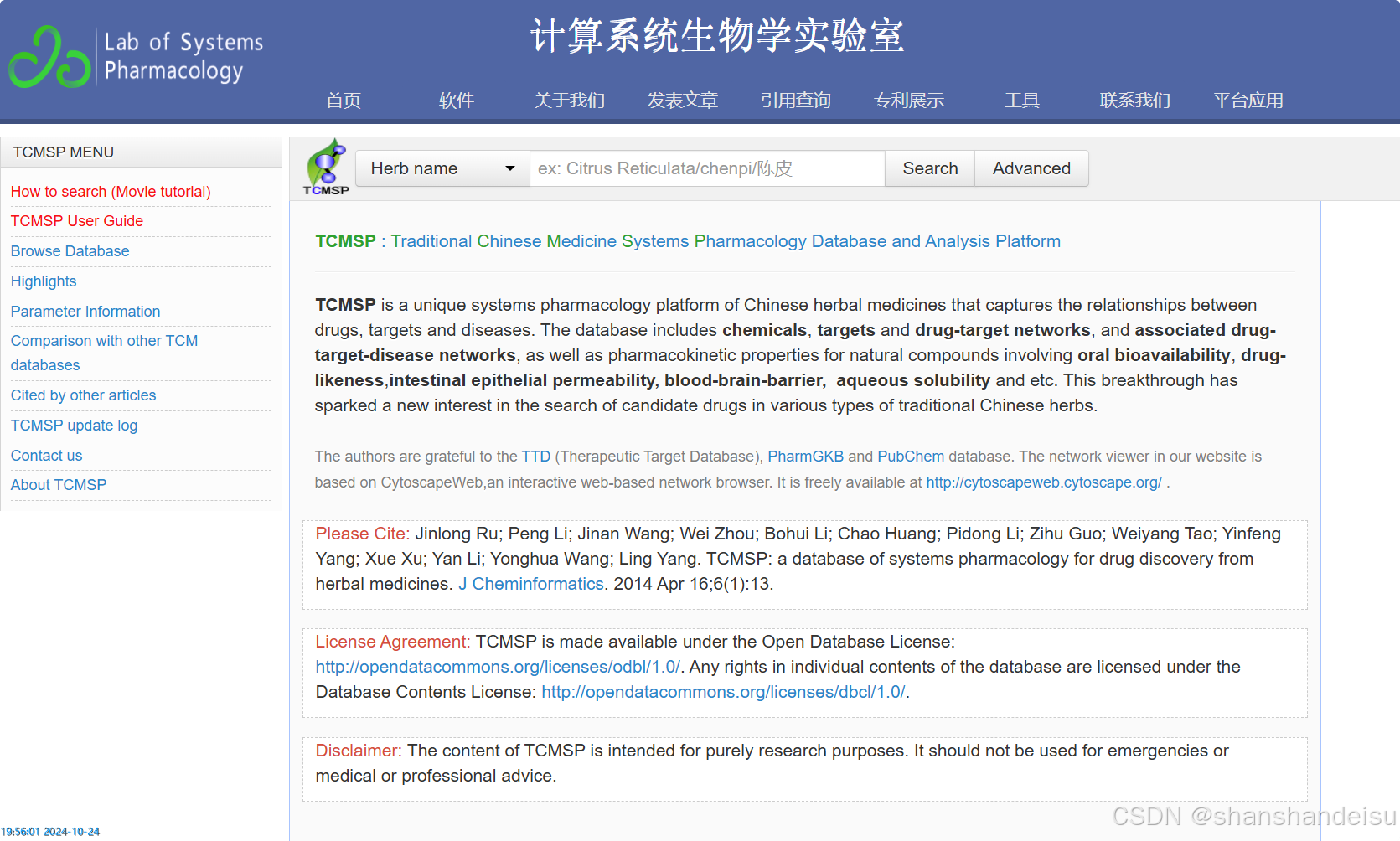
Task: Open the Advanced search button
Action: pyautogui.click(x=1031, y=168)
